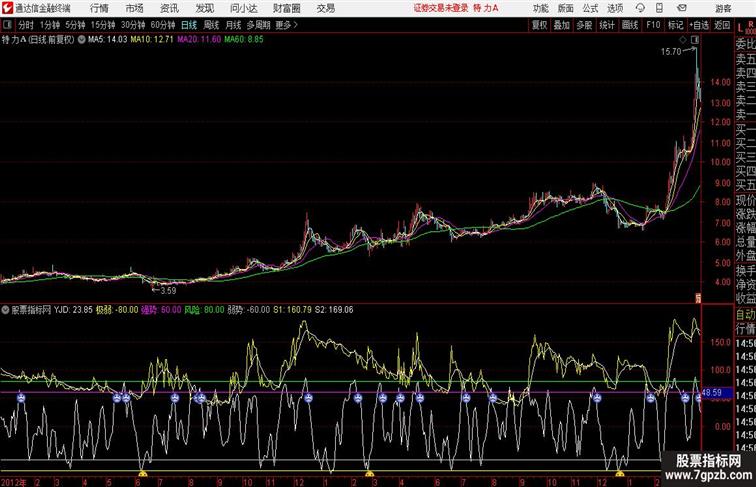
Task: Open the 财富圈 menu
Action: click(286, 8)
